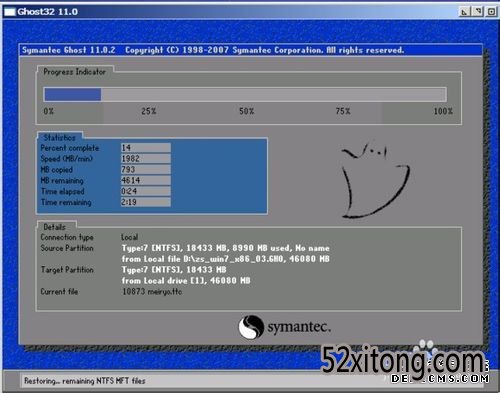Select the MB remaining value 4614
This screenshot has height=393, width=500.
146,180
